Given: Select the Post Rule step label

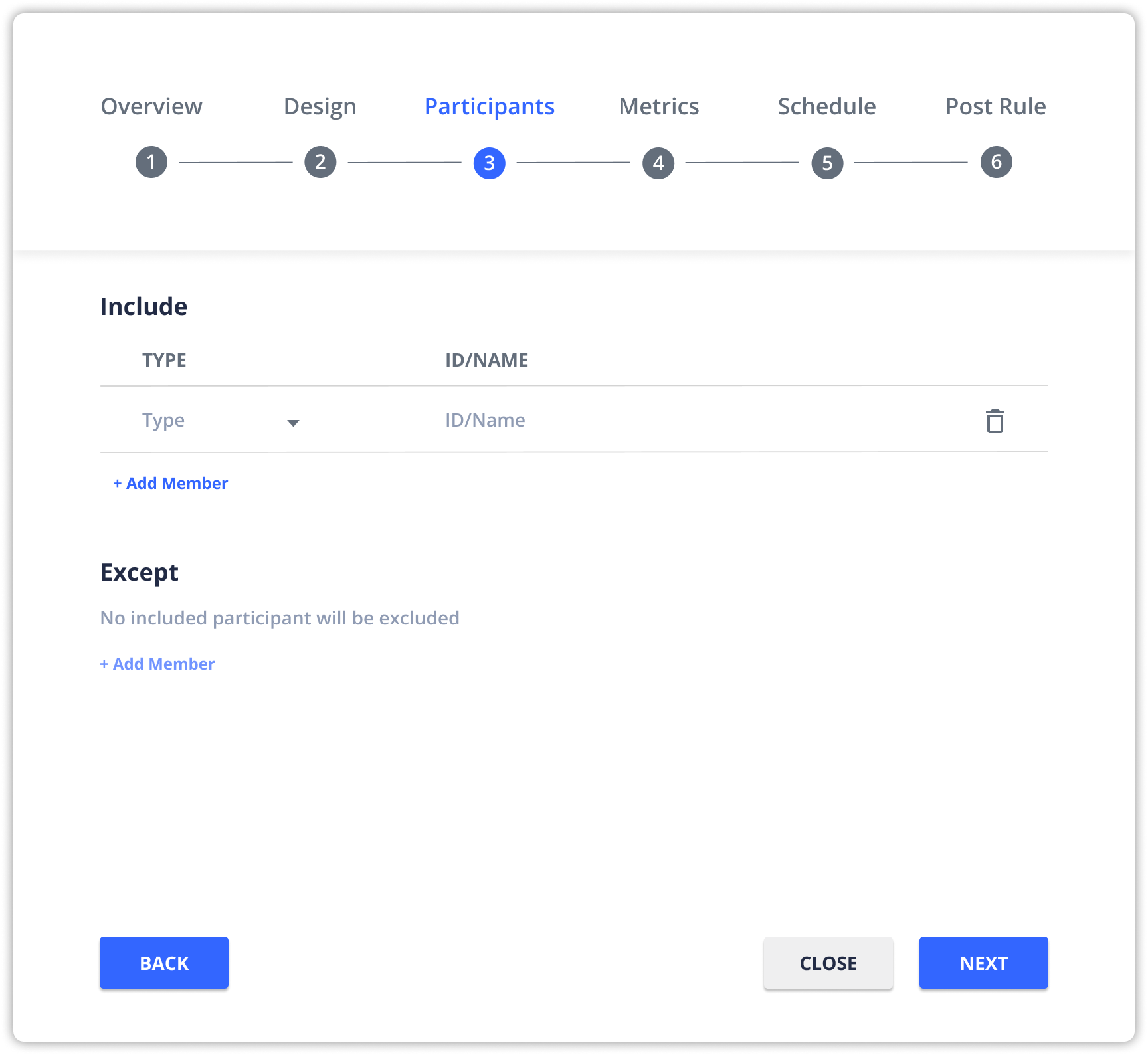Looking at the screenshot, I should coord(996,106).
